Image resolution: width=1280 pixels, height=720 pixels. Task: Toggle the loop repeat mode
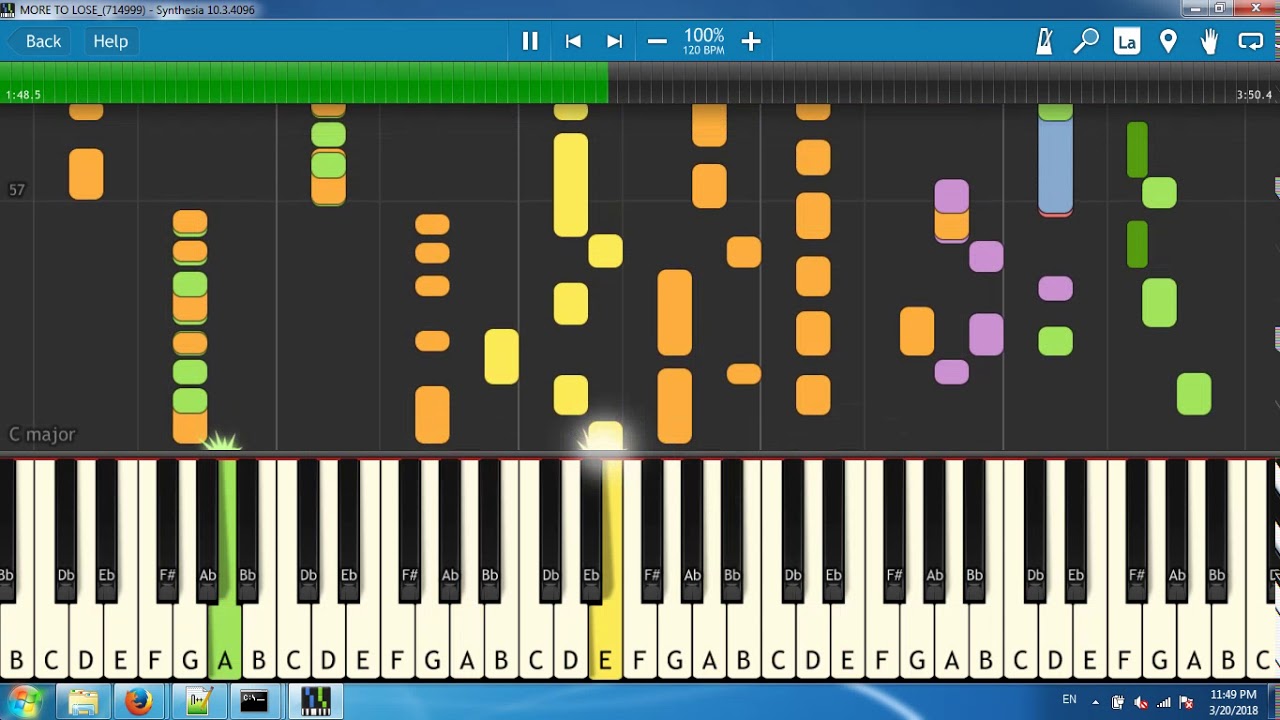pos(1251,41)
